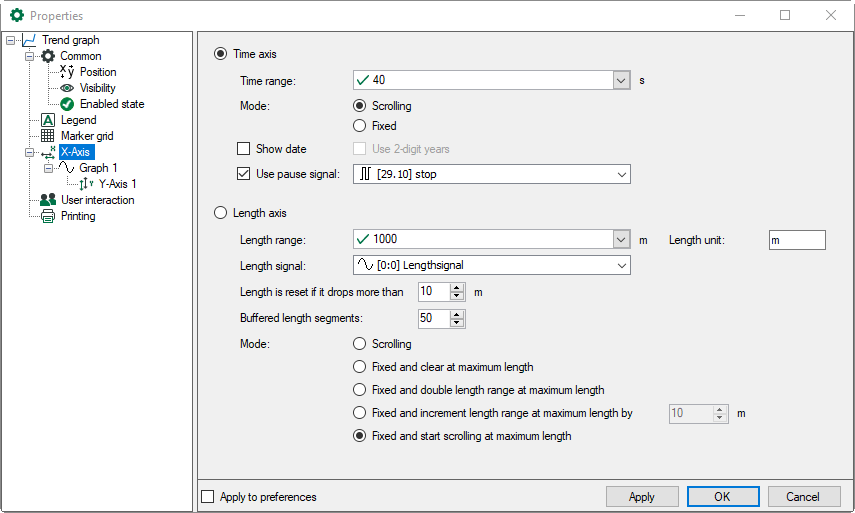Image resolution: width=855 pixels, height=513 pixels.
Task: Click the Length unit text field
Action: (796, 240)
